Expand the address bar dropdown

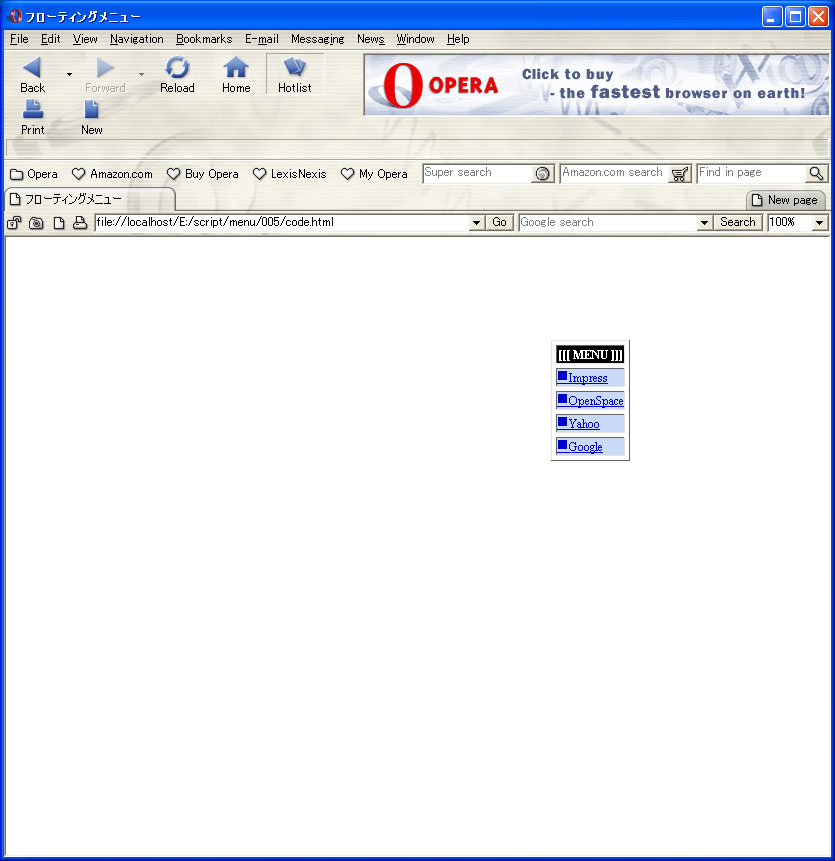click(477, 223)
